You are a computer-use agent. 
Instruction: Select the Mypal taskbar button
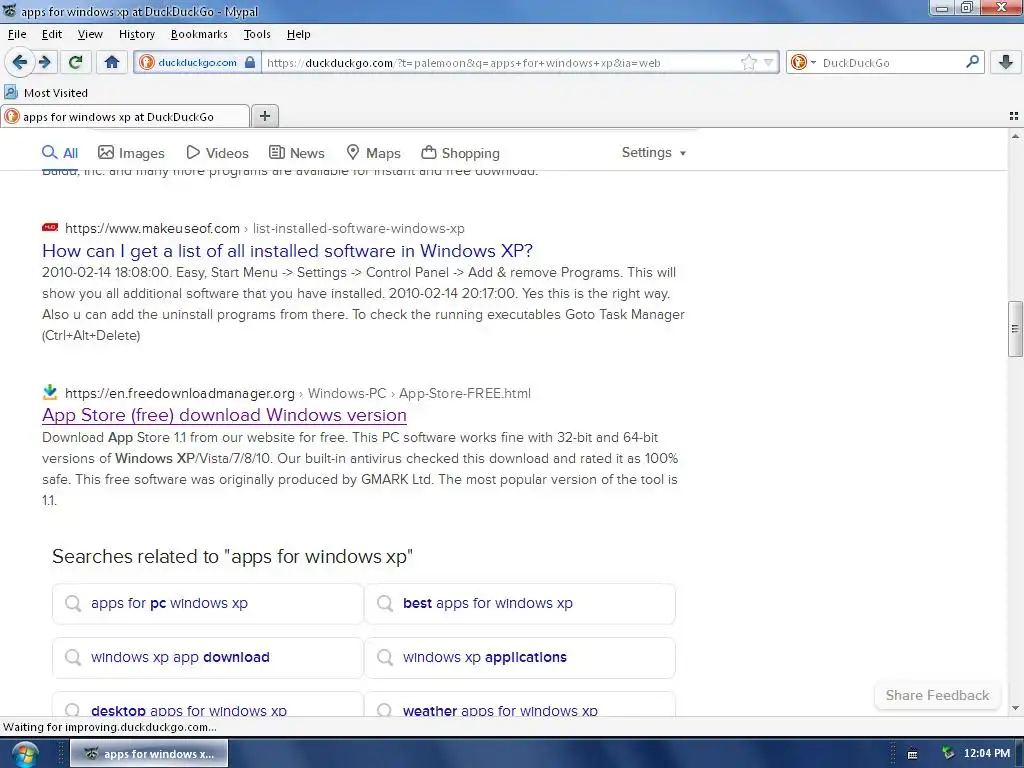(149, 754)
